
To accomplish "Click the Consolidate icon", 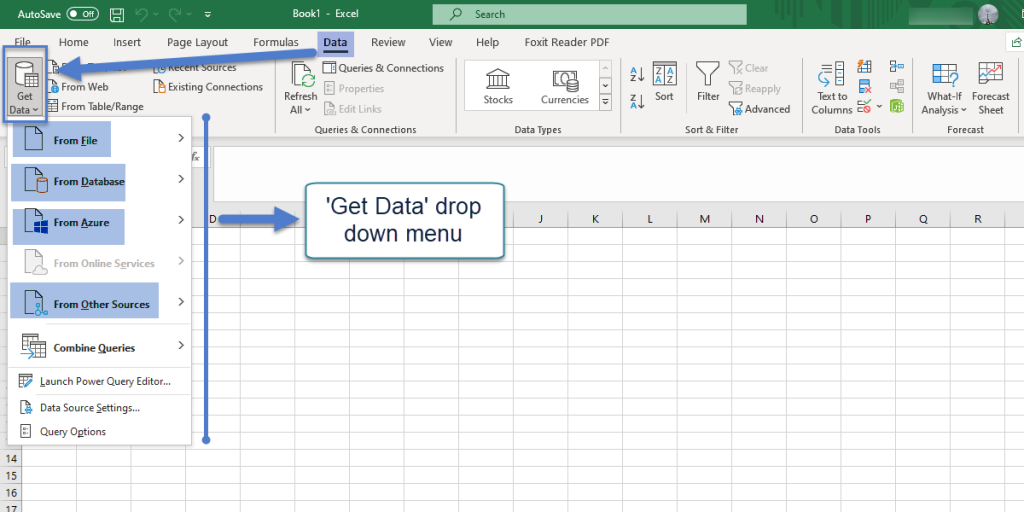I will (897, 67).
